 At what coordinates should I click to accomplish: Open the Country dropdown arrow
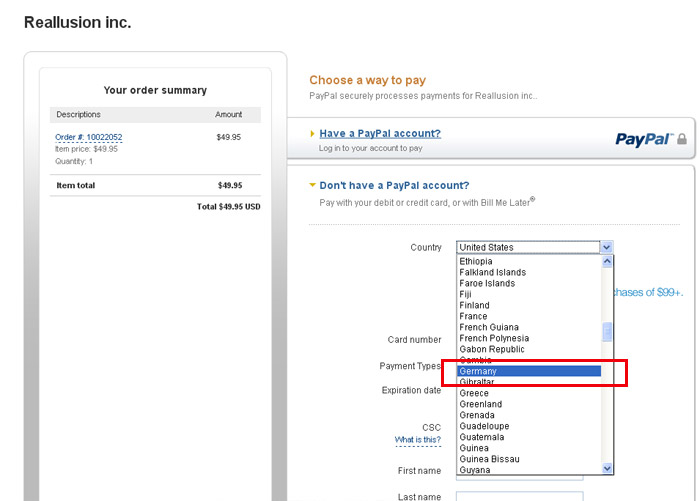(x=606, y=247)
